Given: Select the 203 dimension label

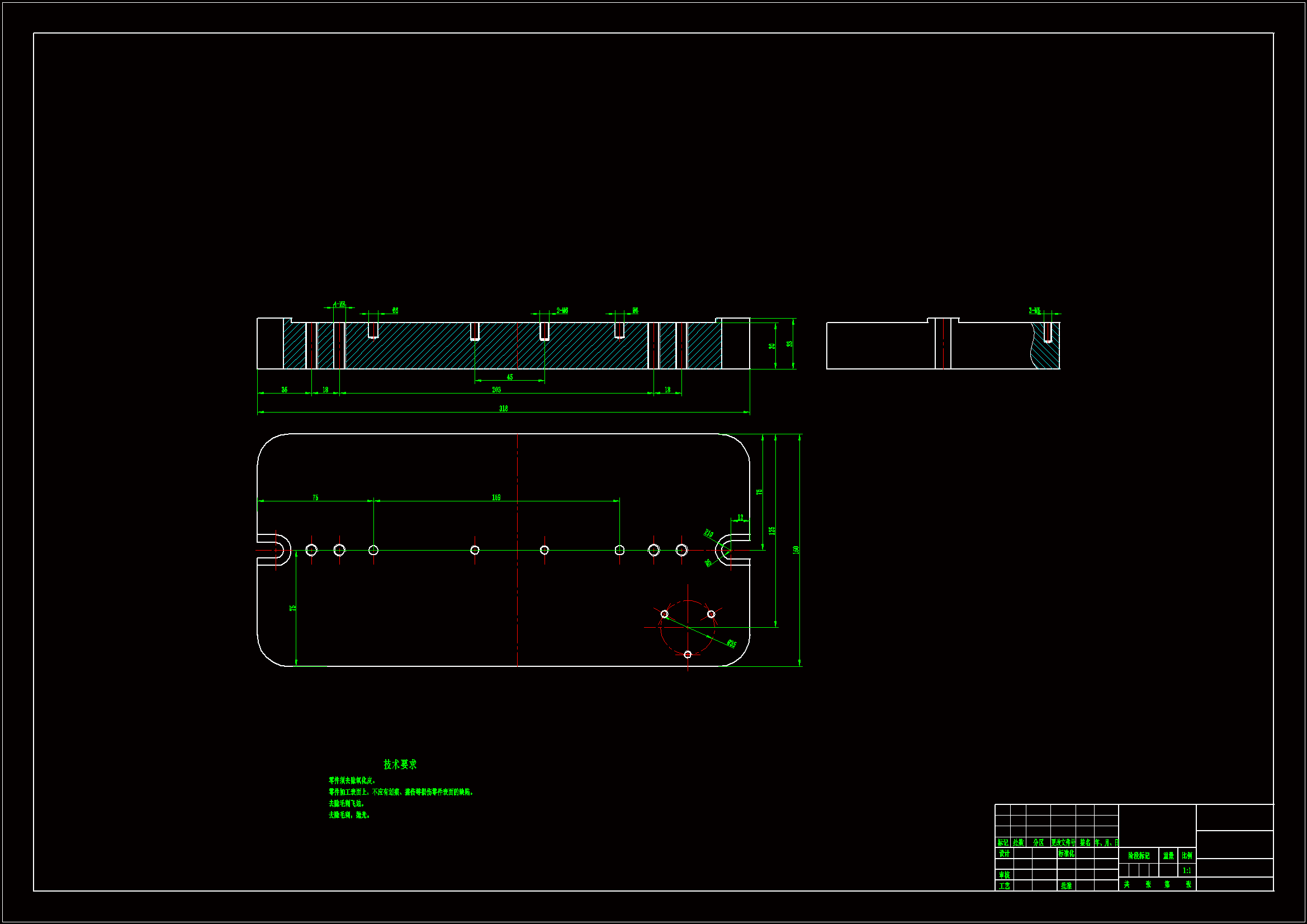Looking at the screenshot, I should 496,390.
